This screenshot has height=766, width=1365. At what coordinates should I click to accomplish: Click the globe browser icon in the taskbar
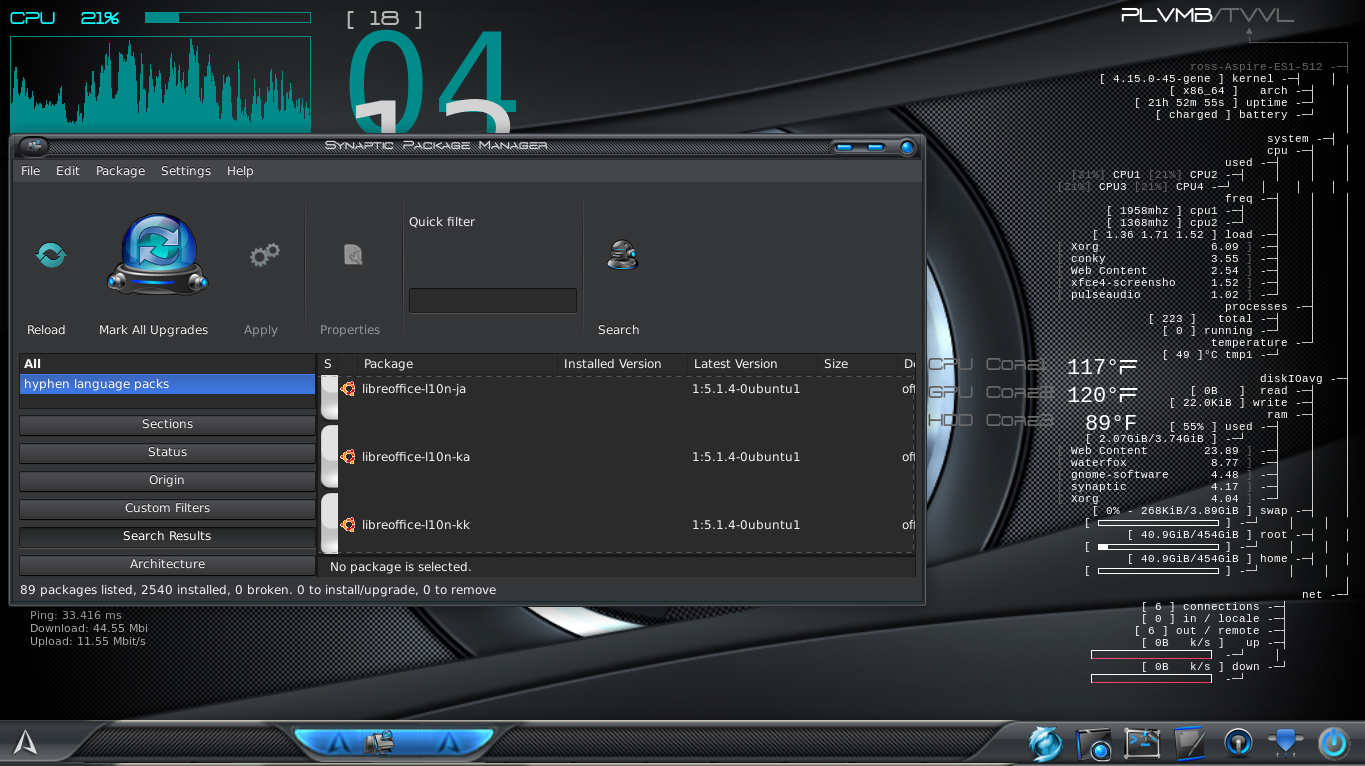[x=1044, y=744]
